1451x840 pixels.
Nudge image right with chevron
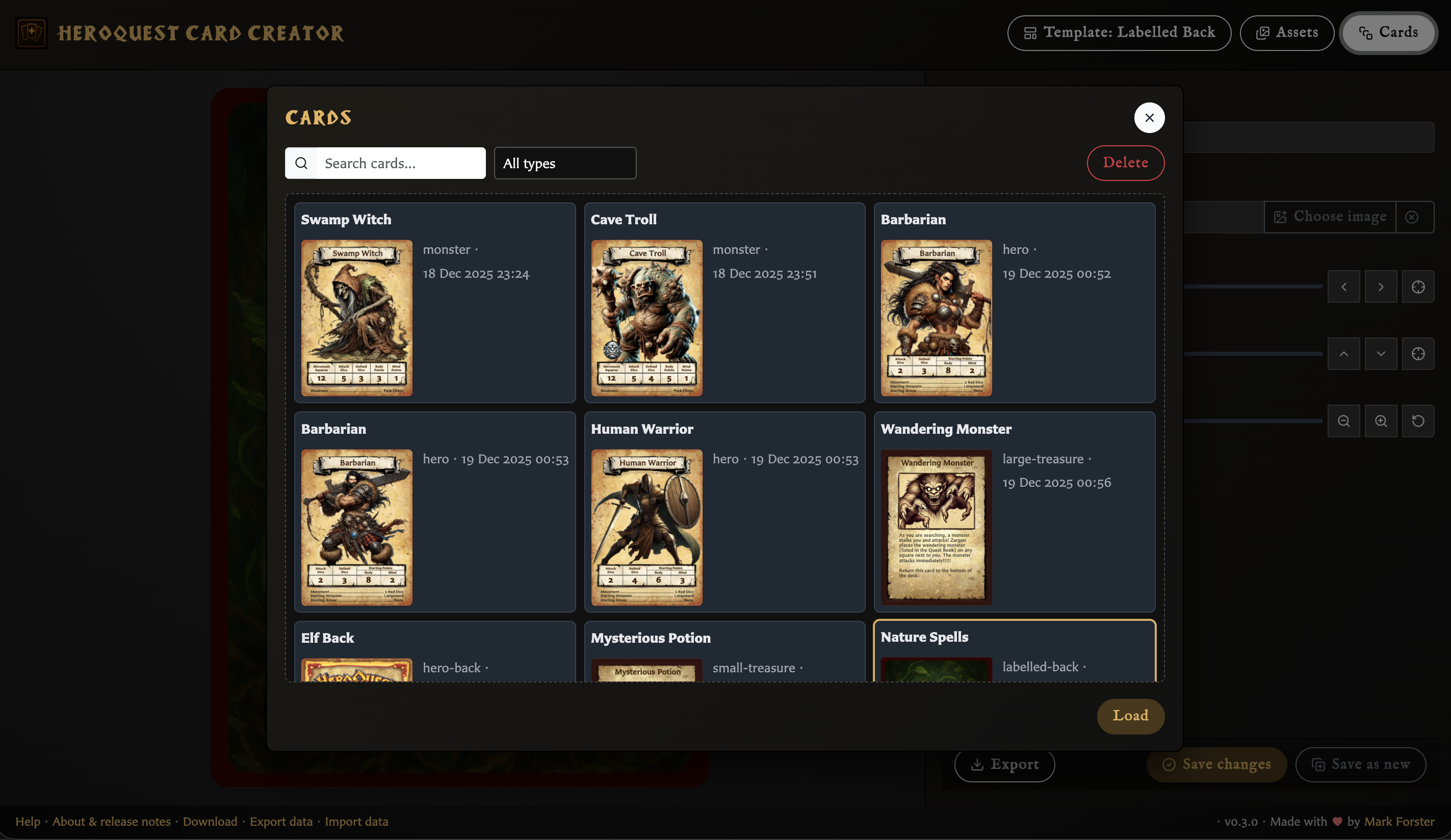1380,287
